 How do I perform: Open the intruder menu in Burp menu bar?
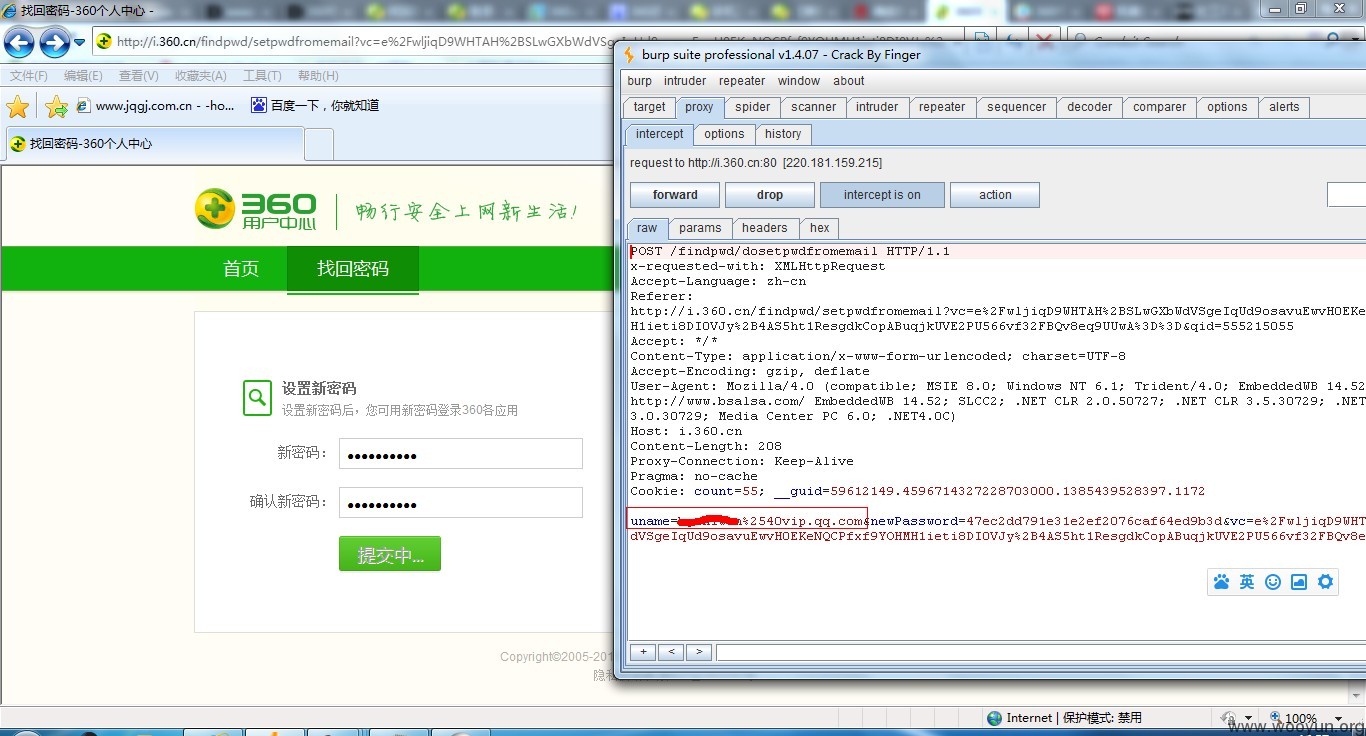(685, 81)
